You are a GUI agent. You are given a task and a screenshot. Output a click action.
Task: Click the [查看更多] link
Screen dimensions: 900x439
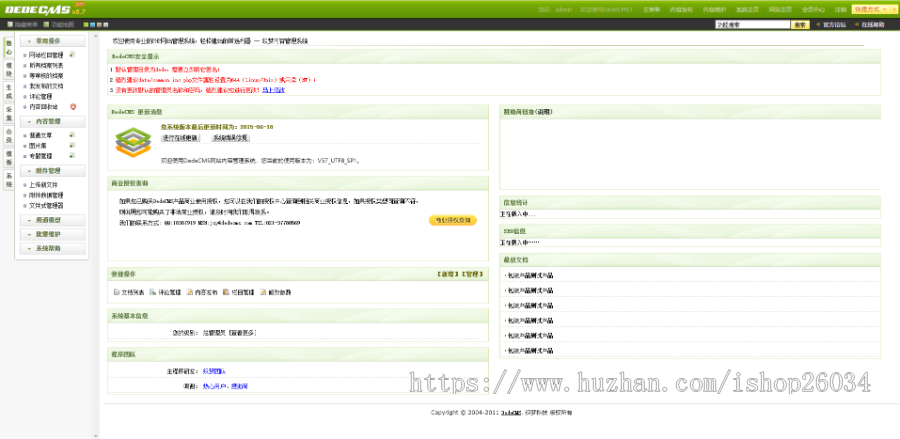(242, 333)
